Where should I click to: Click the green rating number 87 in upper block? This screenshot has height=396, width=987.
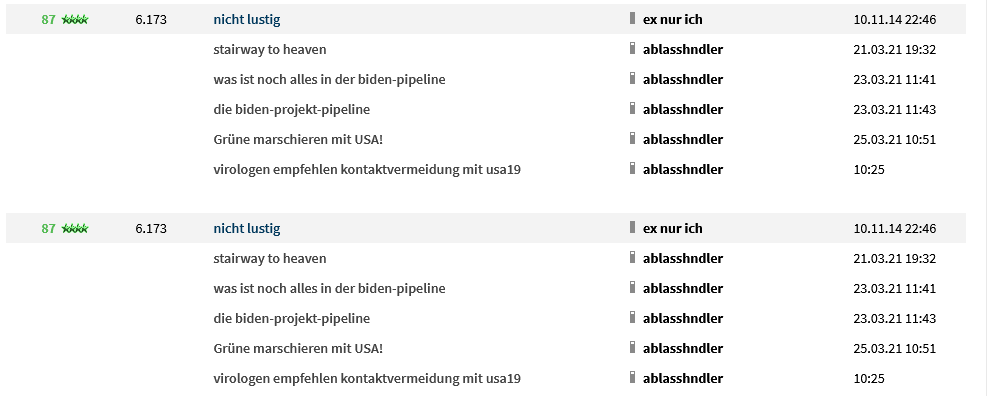(48, 20)
